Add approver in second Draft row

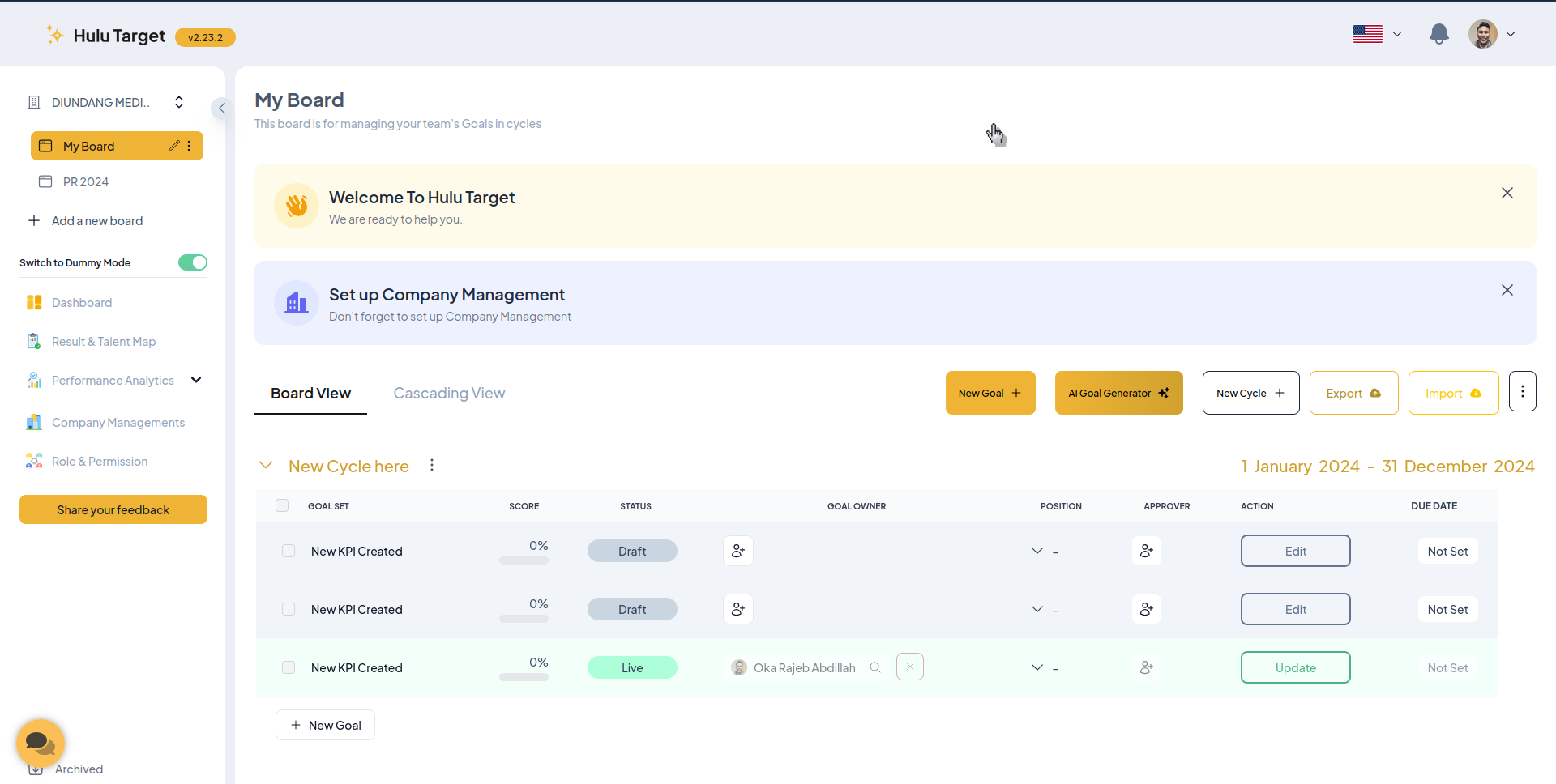pos(1147,609)
